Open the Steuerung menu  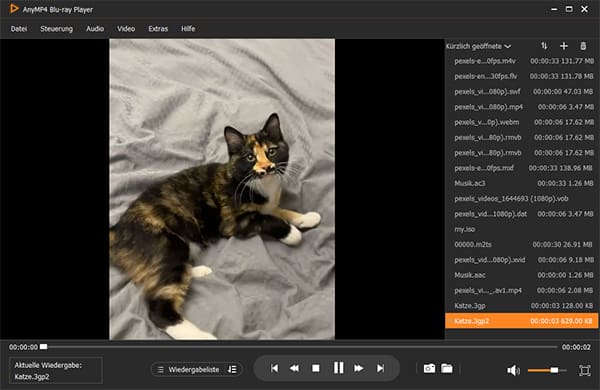[56, 29]
